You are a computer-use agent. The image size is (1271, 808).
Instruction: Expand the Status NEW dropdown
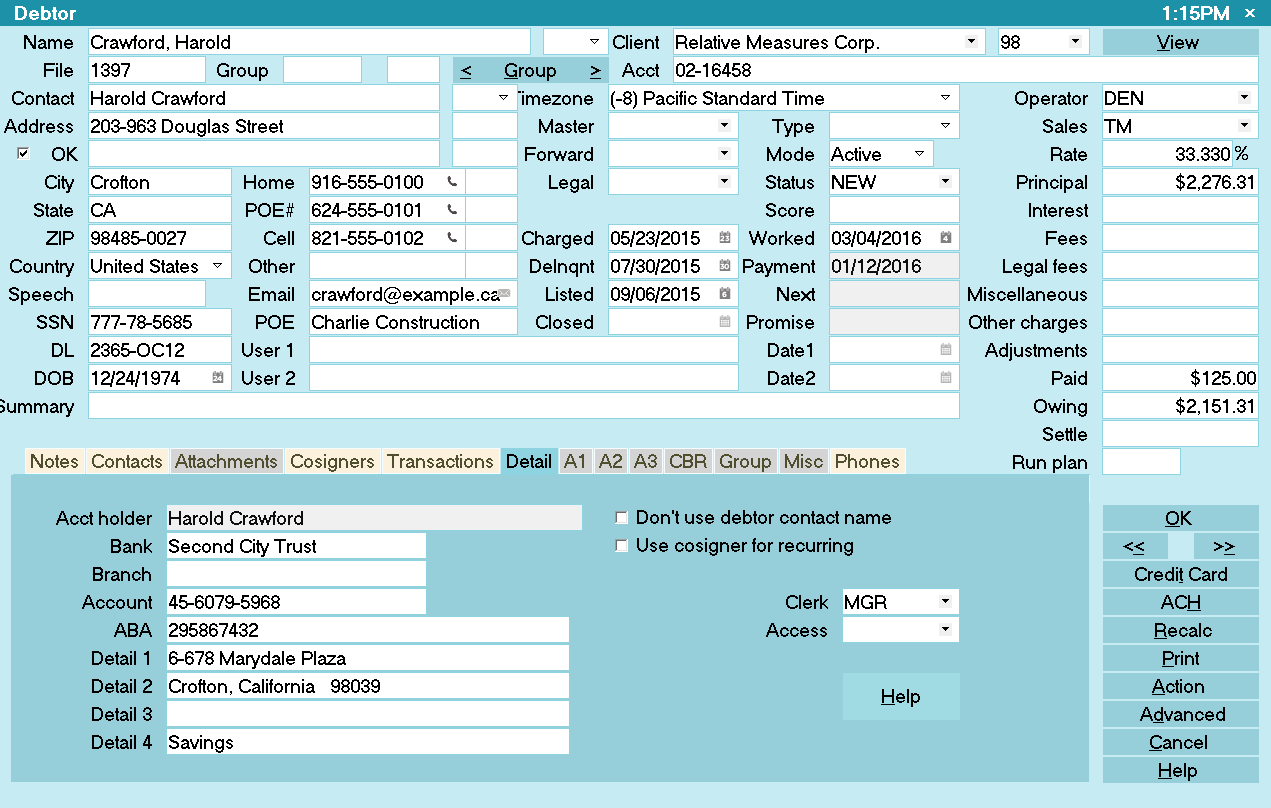pyautogui.click(x=945, y=182)
